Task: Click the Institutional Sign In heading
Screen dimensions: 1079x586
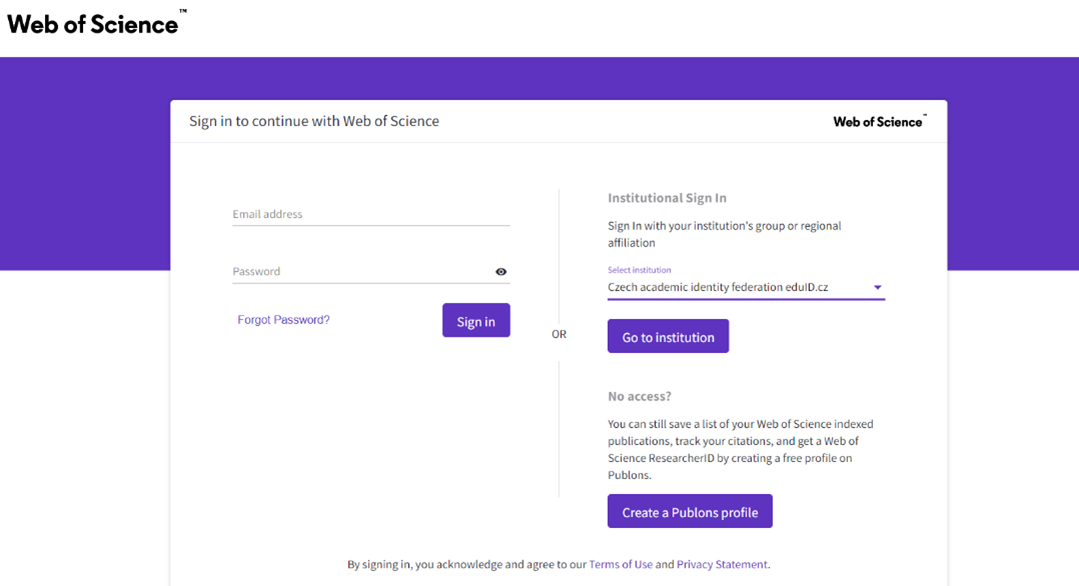Action: [667, 198]
